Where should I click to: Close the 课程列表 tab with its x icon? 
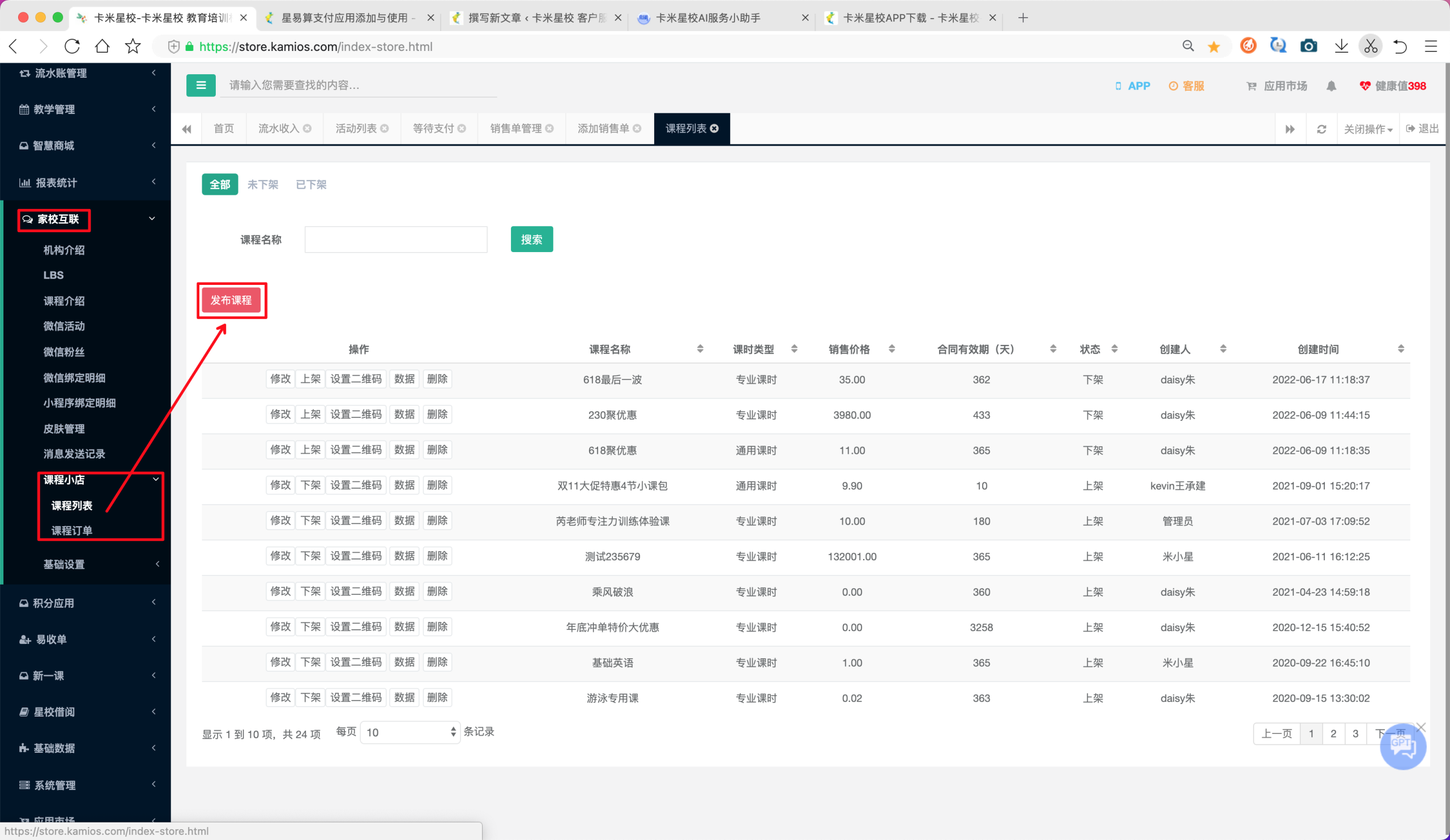[714, 129]
